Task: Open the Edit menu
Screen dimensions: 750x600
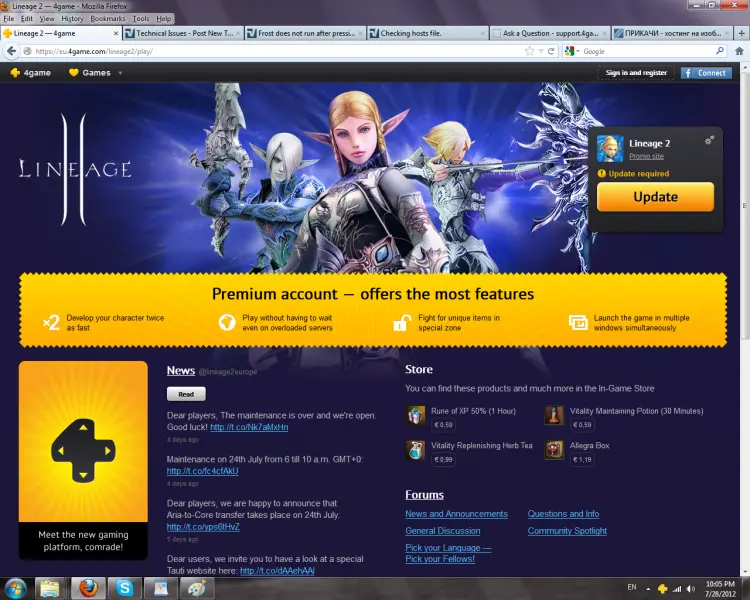Action: coord(27,19)
